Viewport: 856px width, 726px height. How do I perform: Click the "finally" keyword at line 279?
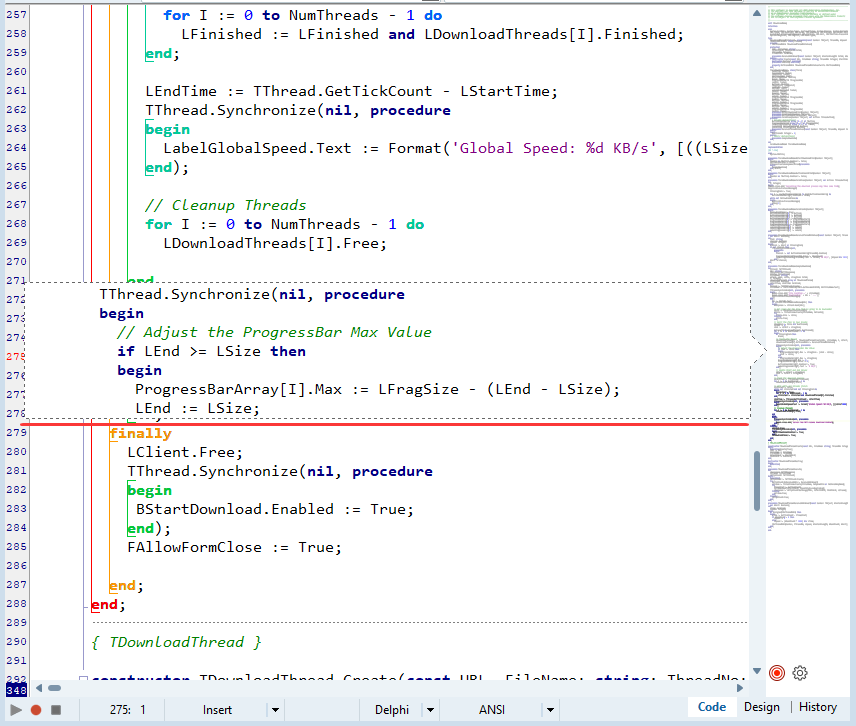[x=140, y=433]
